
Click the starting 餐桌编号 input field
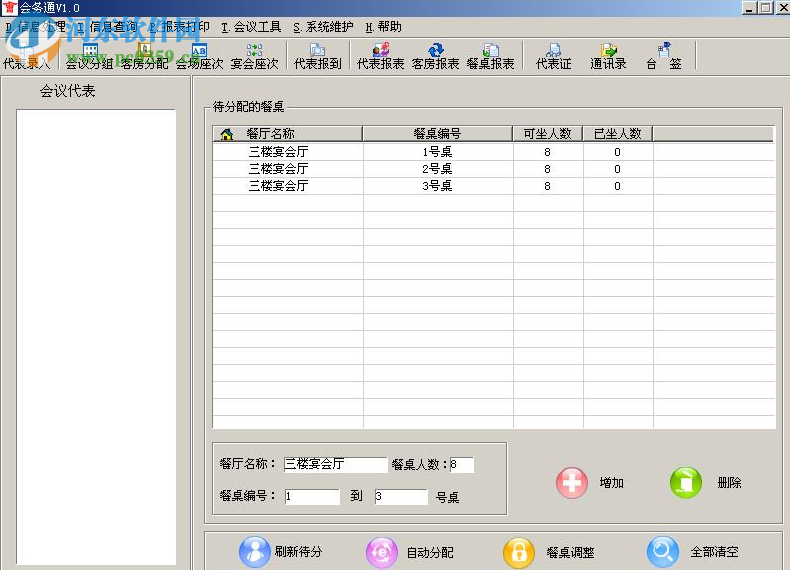[312, 496]
